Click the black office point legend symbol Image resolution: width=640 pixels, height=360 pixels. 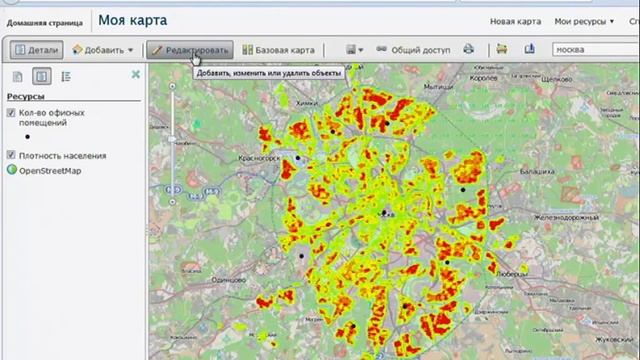coord(27,137)
